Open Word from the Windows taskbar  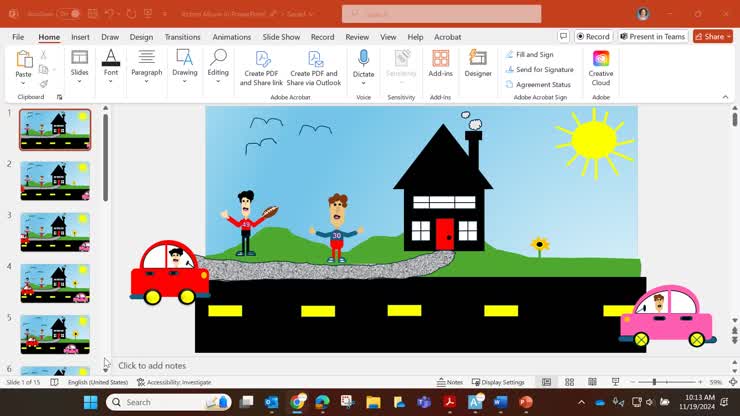[500, 402]
